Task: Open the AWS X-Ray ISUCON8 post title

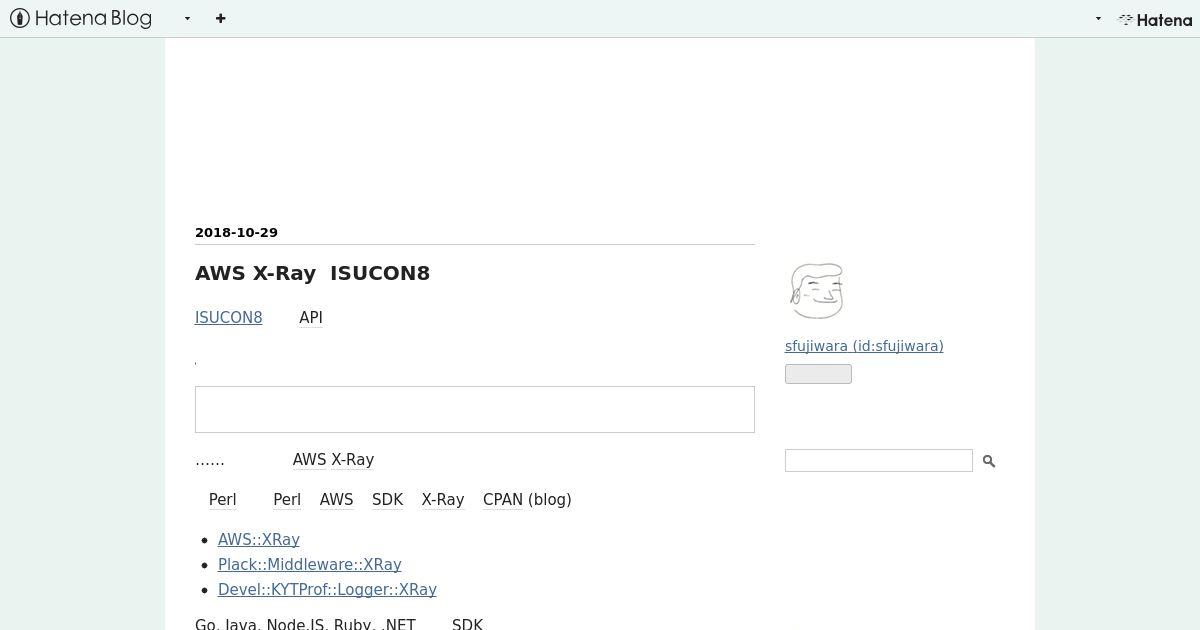Action: [x=312, y=273]
